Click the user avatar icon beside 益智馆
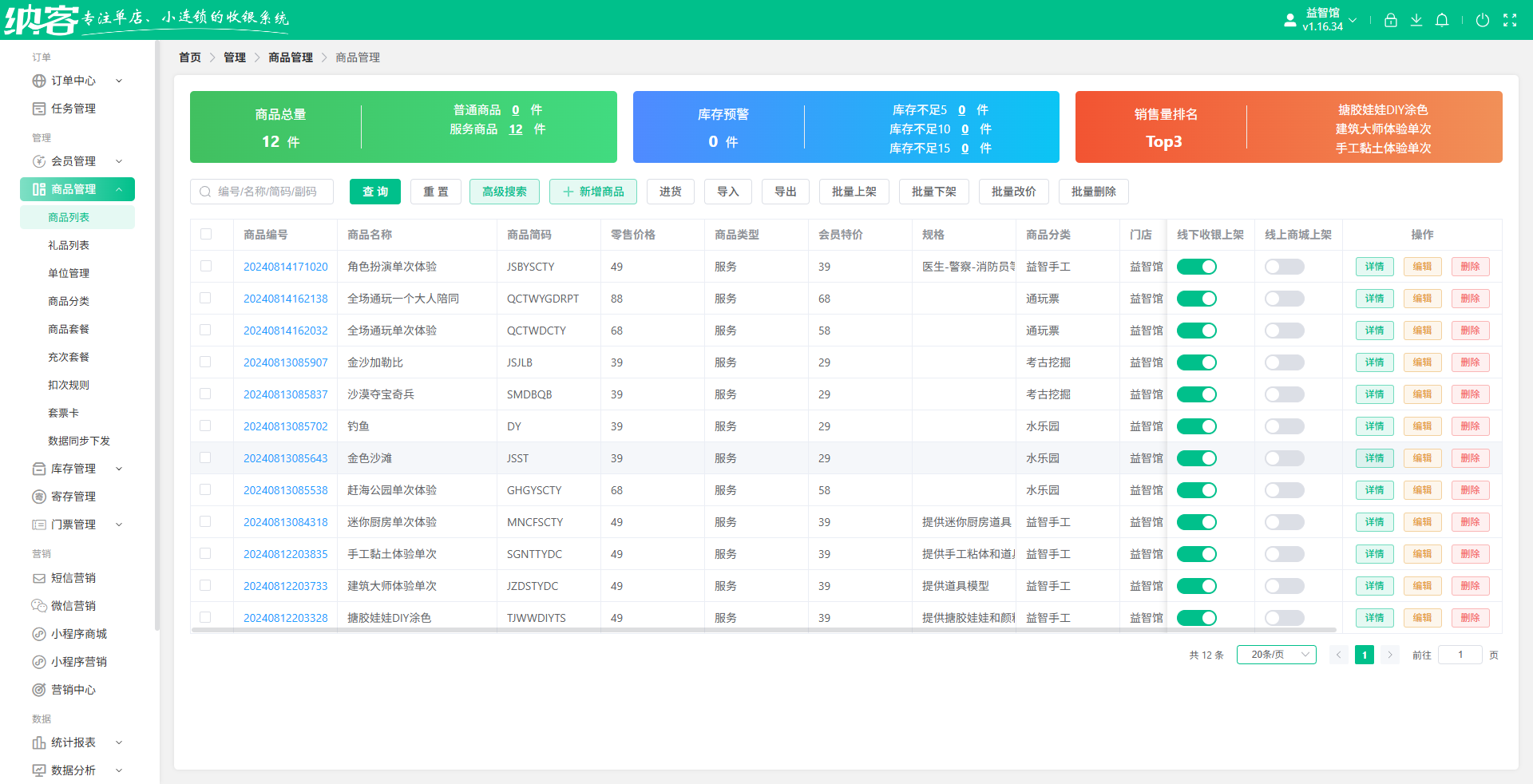Image resolution: width=1533 pixels, height=784 pixels. [x=1290, y=20]
